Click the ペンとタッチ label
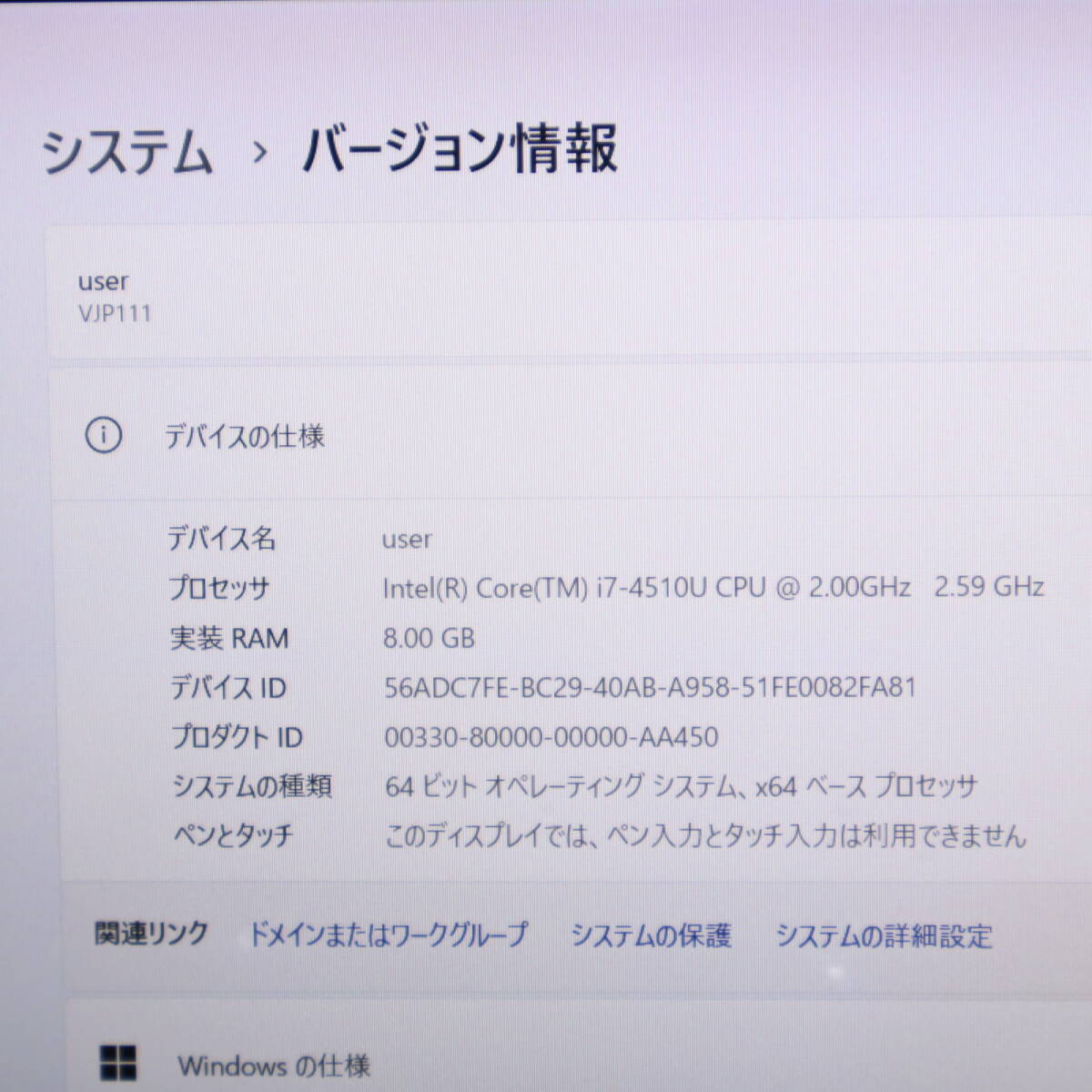This screenshot has width=1092, height=1092. coord(233,834)
